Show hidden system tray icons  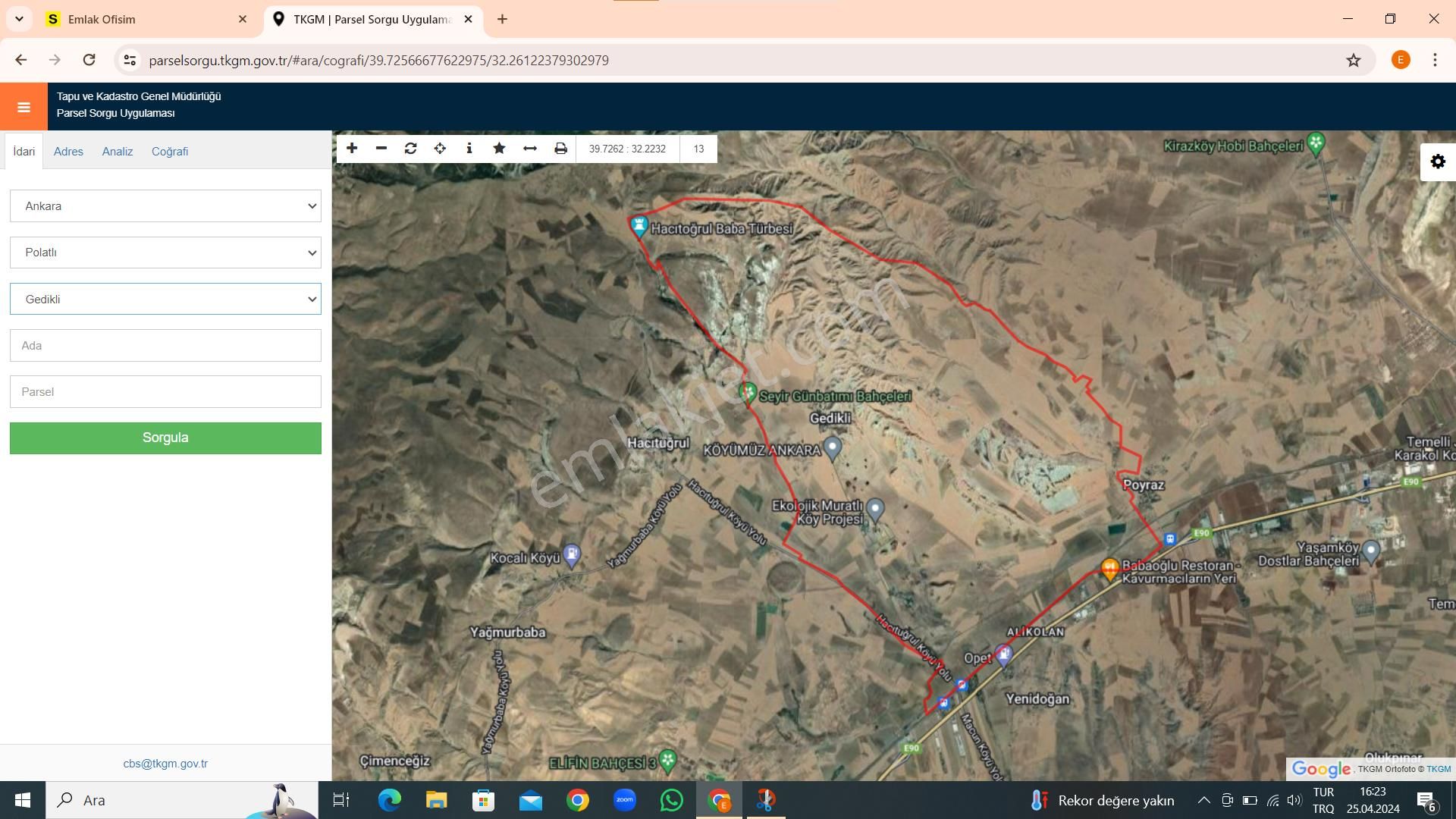point(1203,800)
